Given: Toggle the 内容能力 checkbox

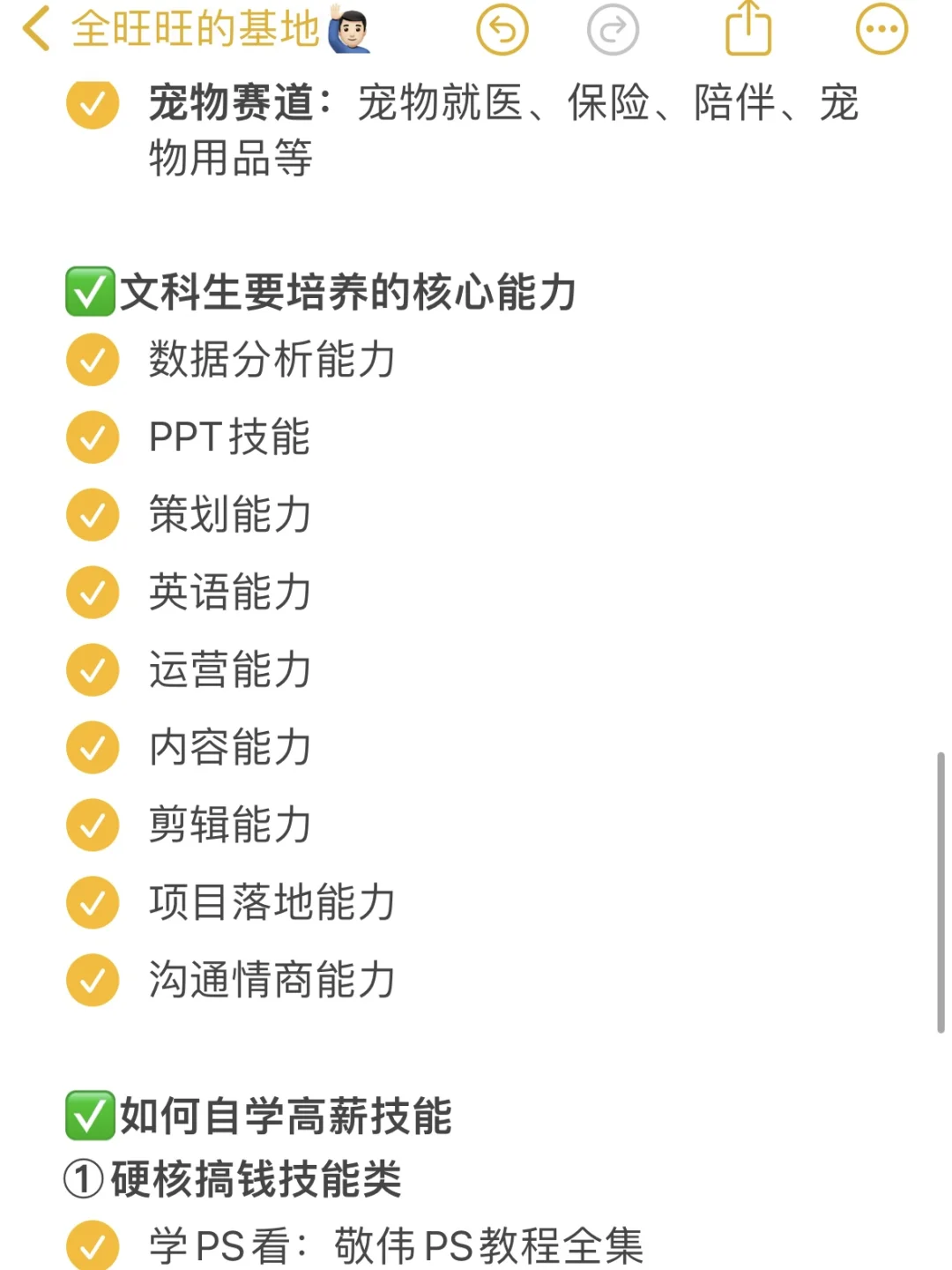Looking at the screenshot, I should (93, 748).
